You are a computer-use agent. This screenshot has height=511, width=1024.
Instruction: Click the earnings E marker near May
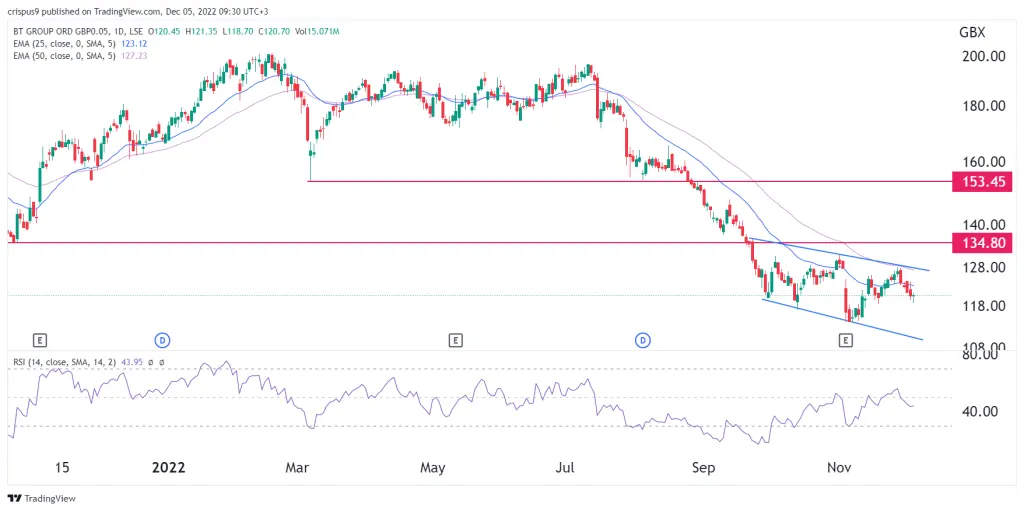[x=455, y=340]
